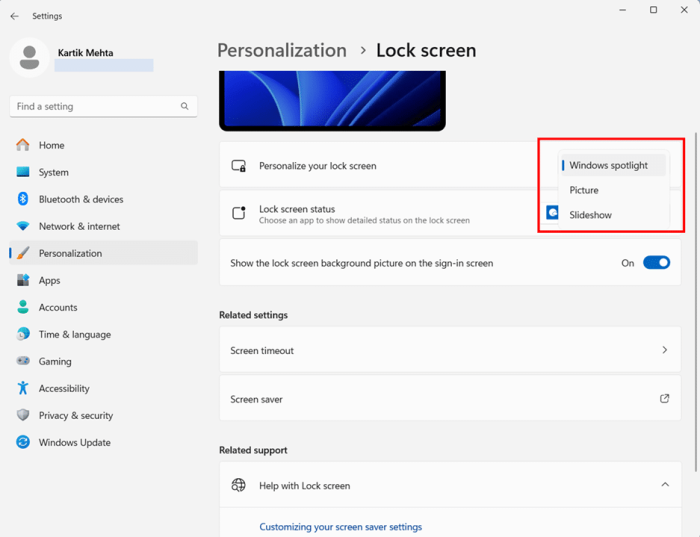Click the search magnifier icon
700x537 pixels.
pos(184,106)
